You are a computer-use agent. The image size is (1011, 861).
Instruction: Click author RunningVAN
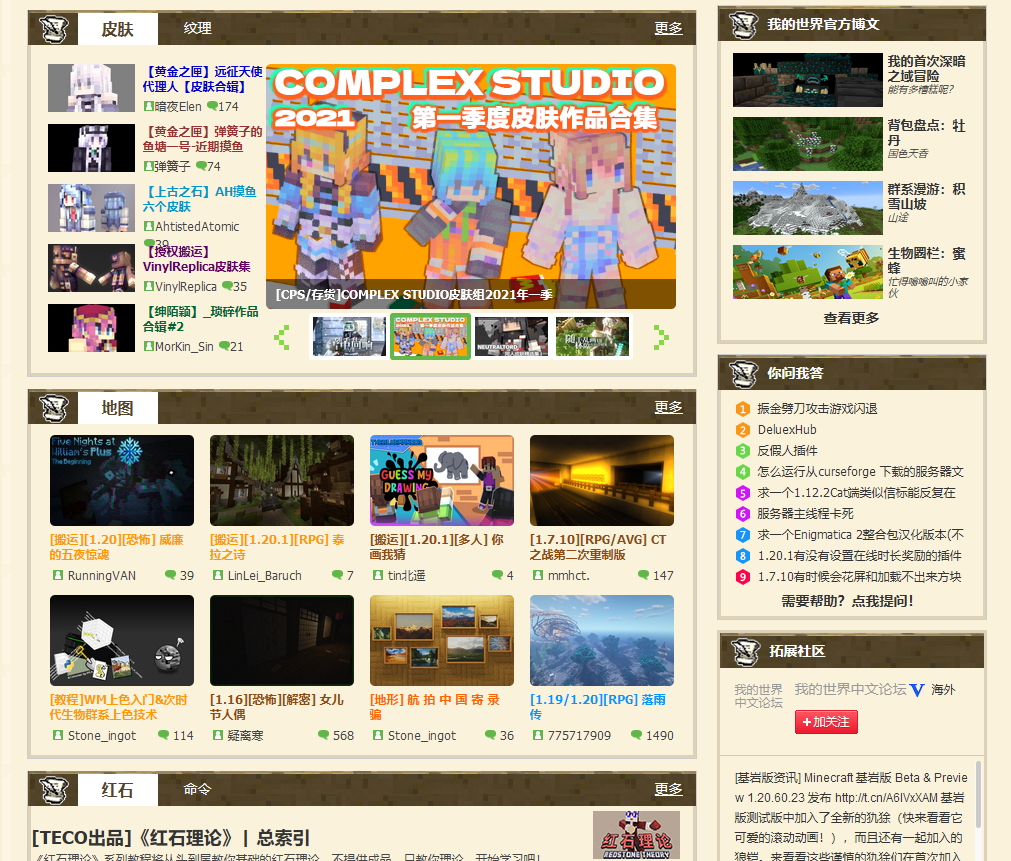102,575
